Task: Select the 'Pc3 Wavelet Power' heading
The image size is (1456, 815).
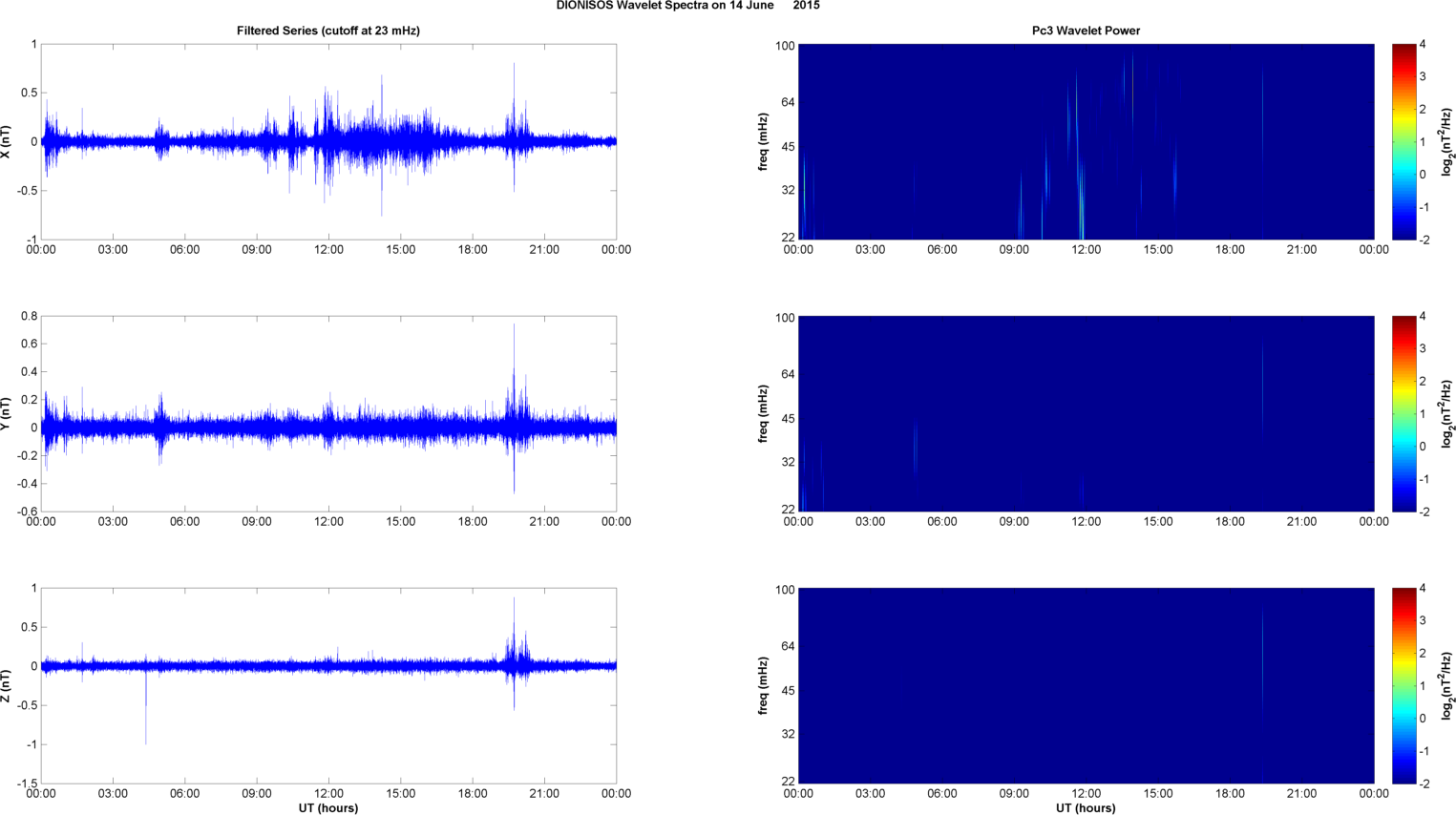Action: click(1086, 31)
